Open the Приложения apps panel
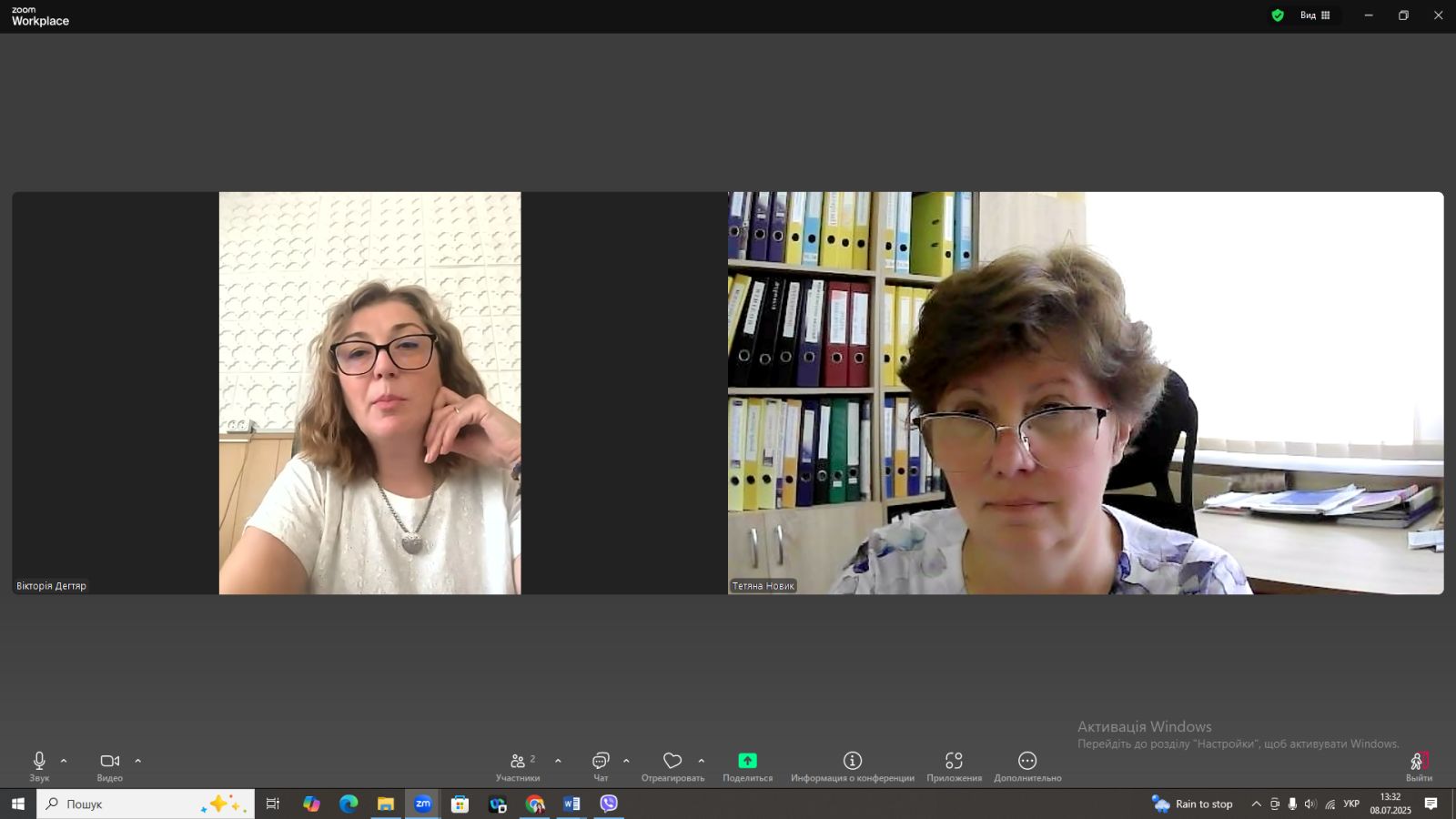 pyautogui.click(x=954, y=764)
